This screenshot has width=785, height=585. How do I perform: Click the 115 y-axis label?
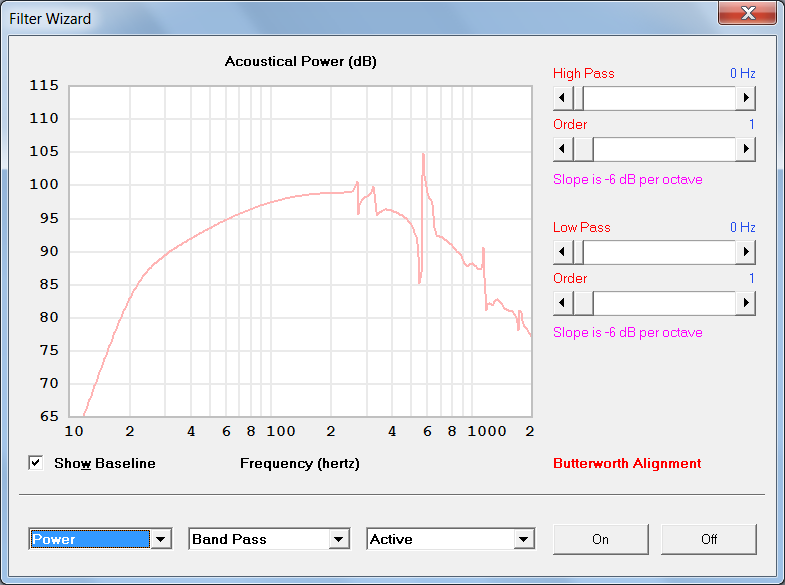click(44, 86)
